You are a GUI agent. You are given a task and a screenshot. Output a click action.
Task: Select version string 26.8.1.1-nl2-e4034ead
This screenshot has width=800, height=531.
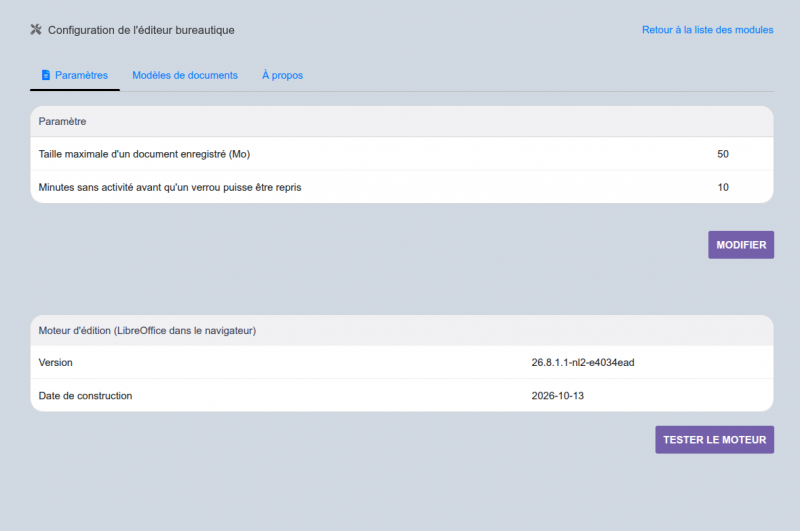[x=583, y=363]
